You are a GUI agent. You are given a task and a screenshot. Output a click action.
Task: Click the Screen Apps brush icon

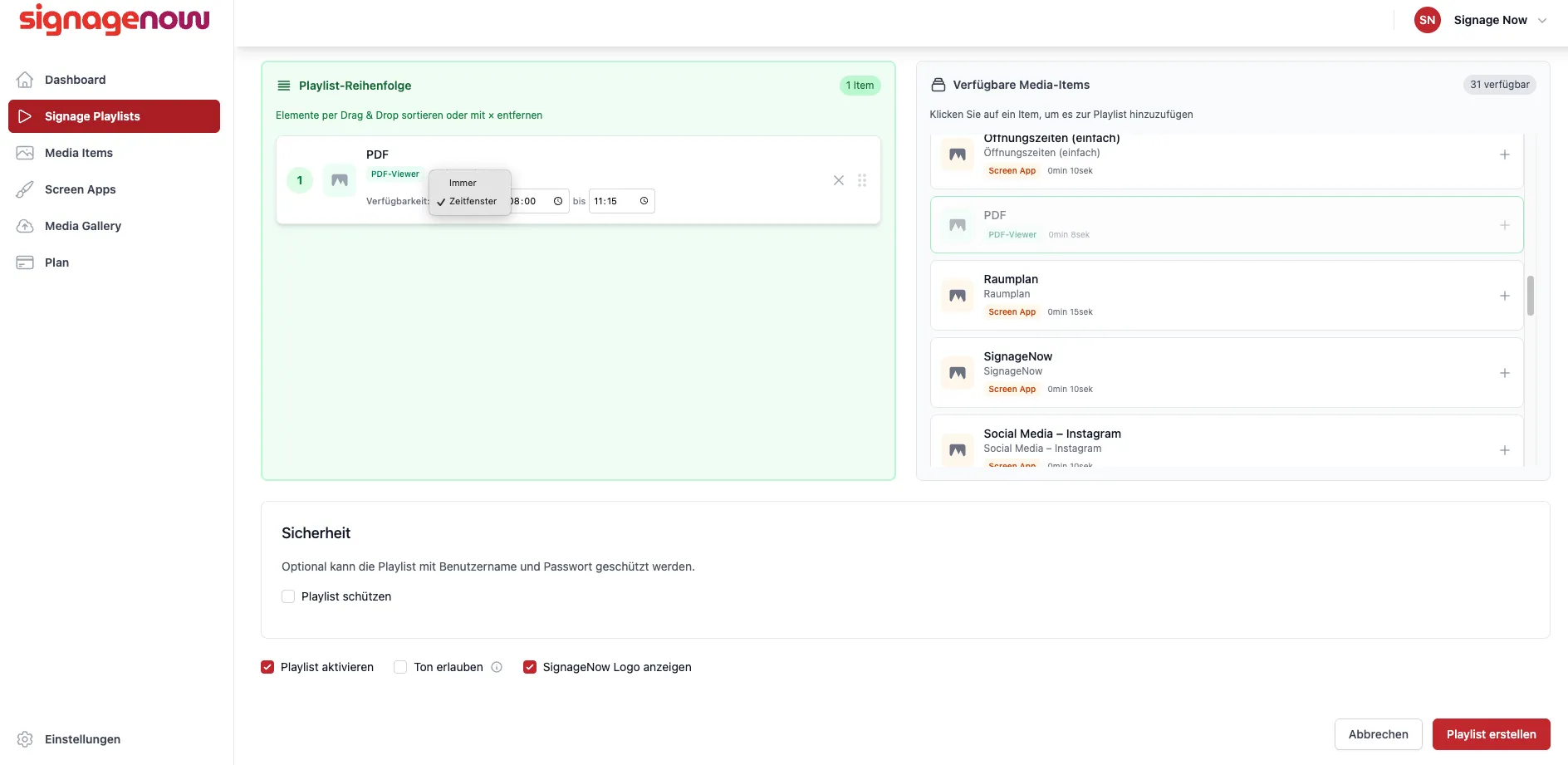25,189
